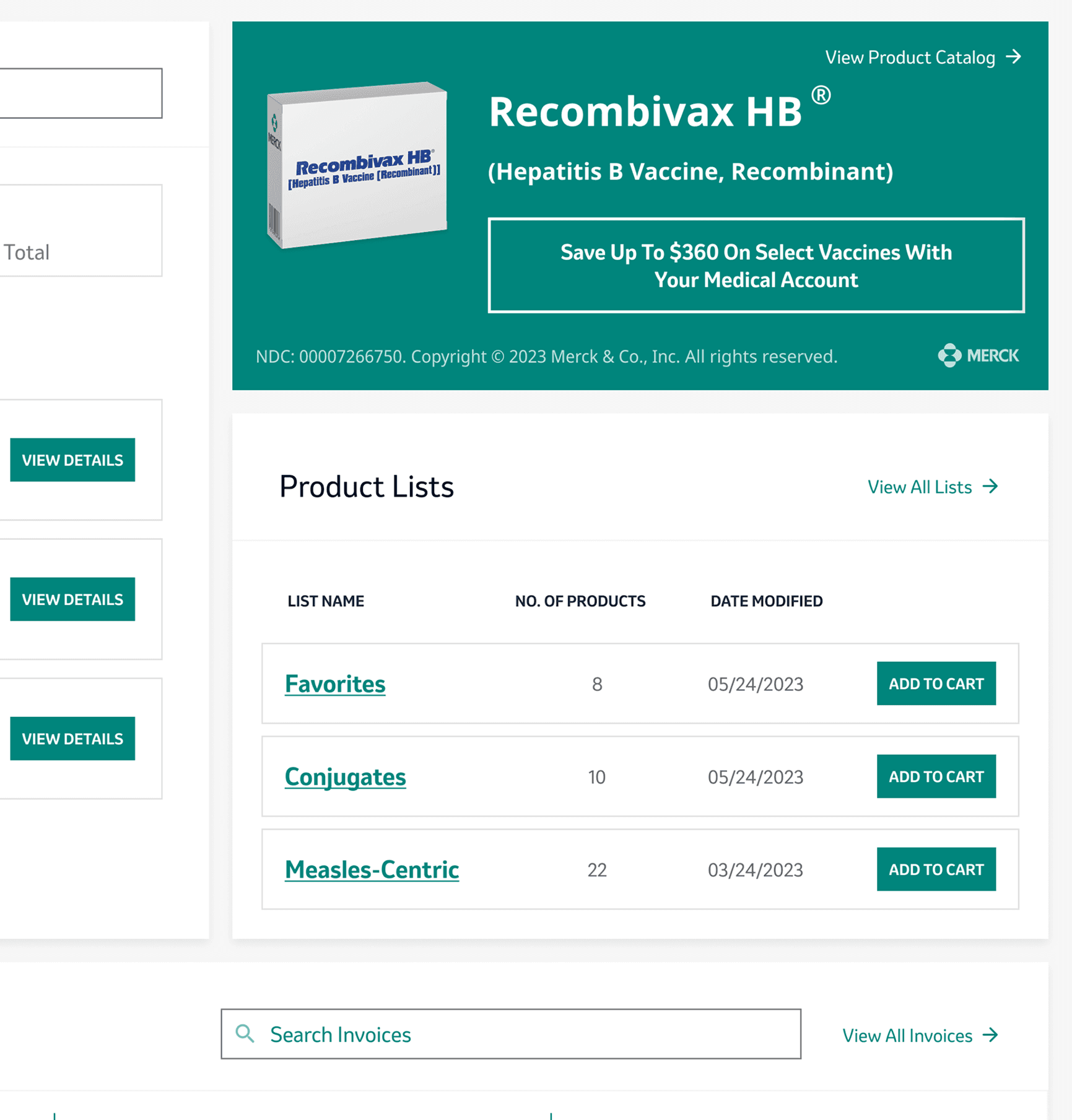The width and height of the screenshot is (1072, 1120).
Task: Click Favorites date 05/24/2023
Action: (x=756, y=684)
